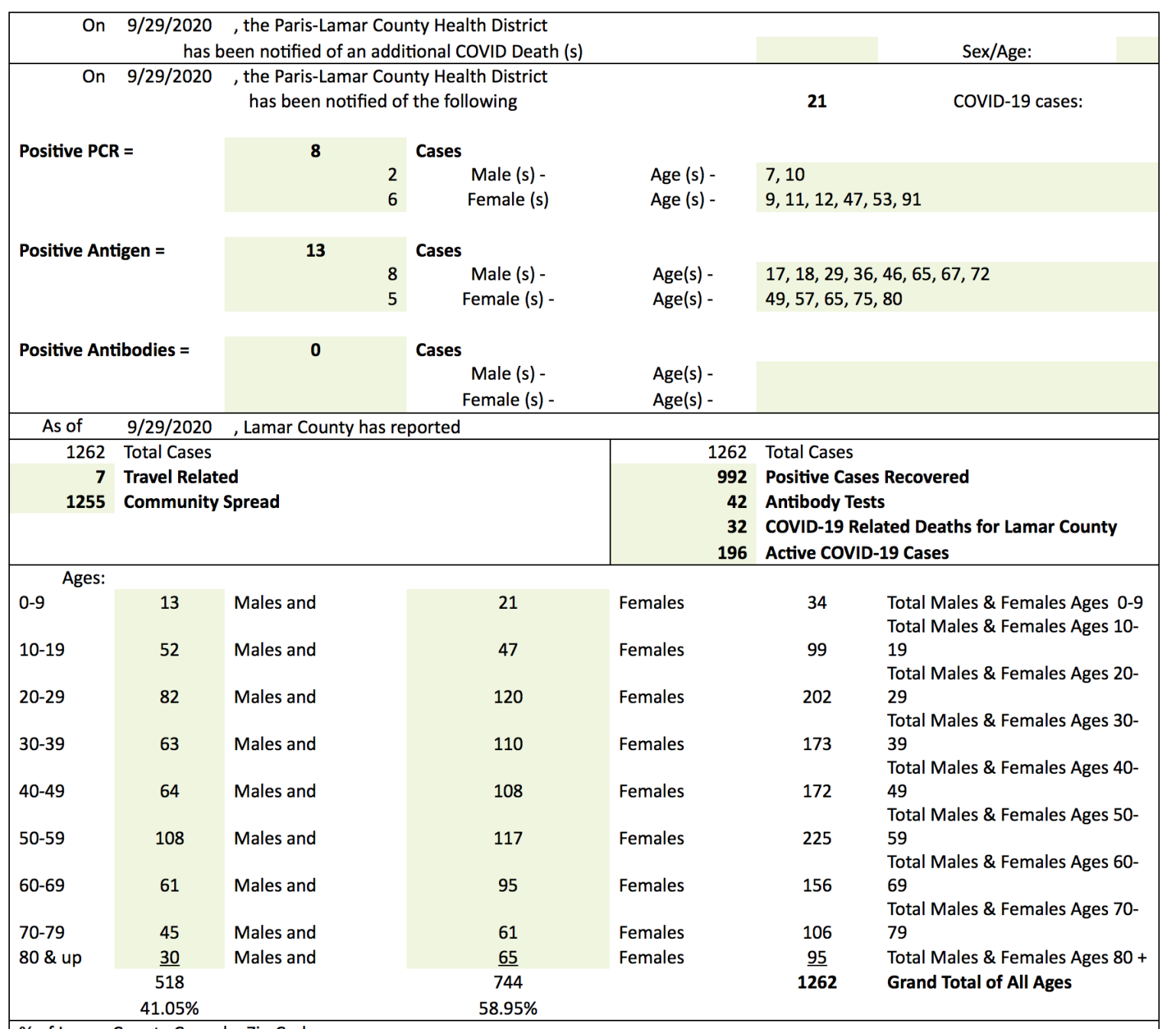Select males count 63 for ages 30-39
Image resolution: width=1176 pixels, height=1029 pixels.
pyautogui.click(x=170, y=744)
